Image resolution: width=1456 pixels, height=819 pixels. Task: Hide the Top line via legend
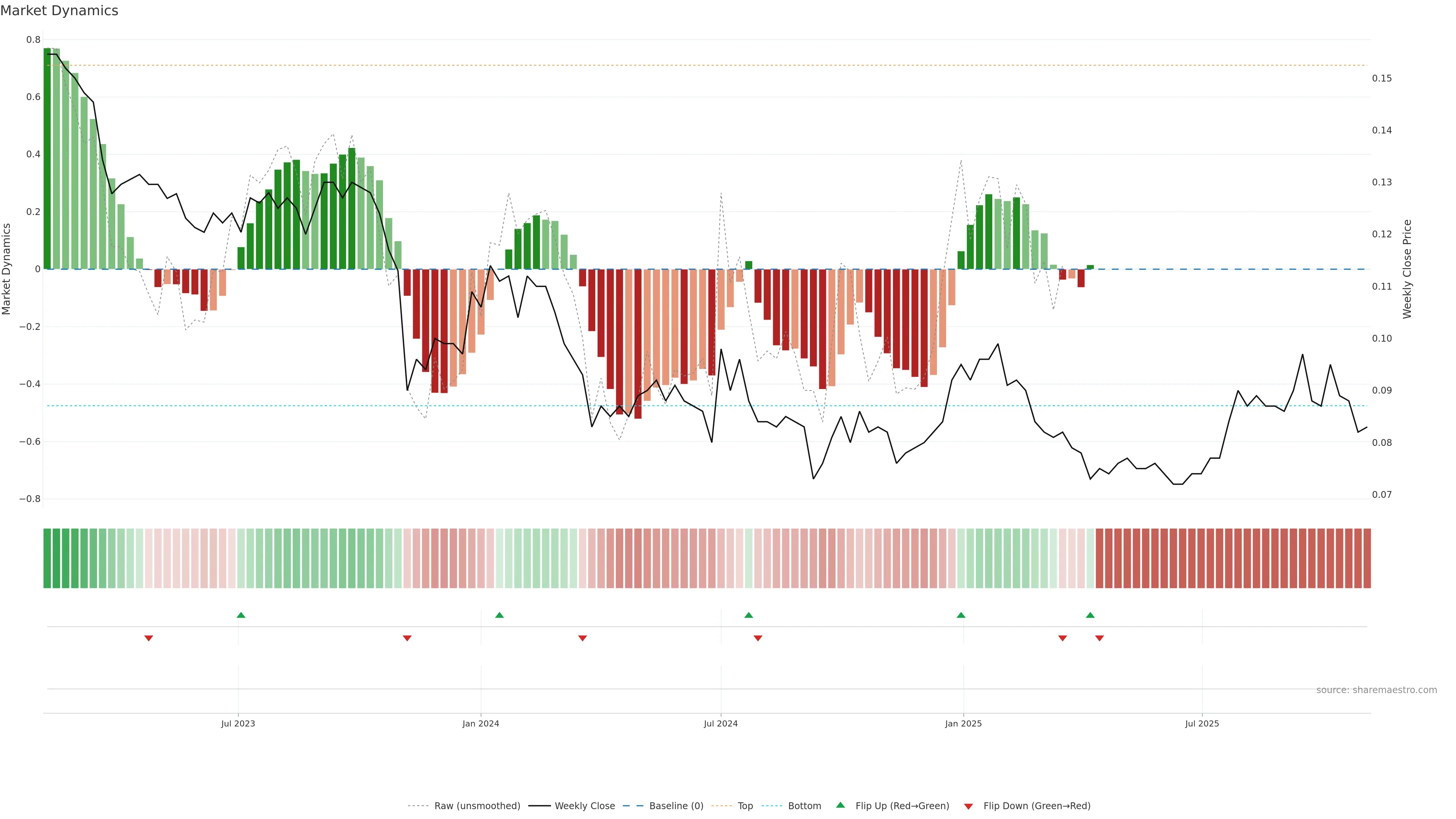(x=744, y=806)
